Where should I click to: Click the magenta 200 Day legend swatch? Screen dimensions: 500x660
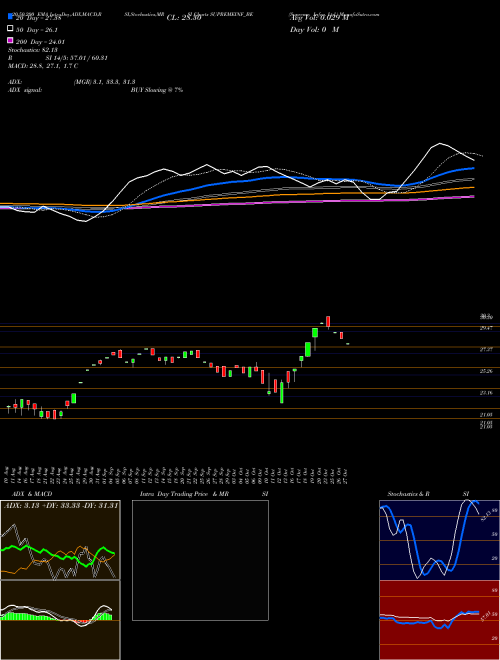[10, 40]
